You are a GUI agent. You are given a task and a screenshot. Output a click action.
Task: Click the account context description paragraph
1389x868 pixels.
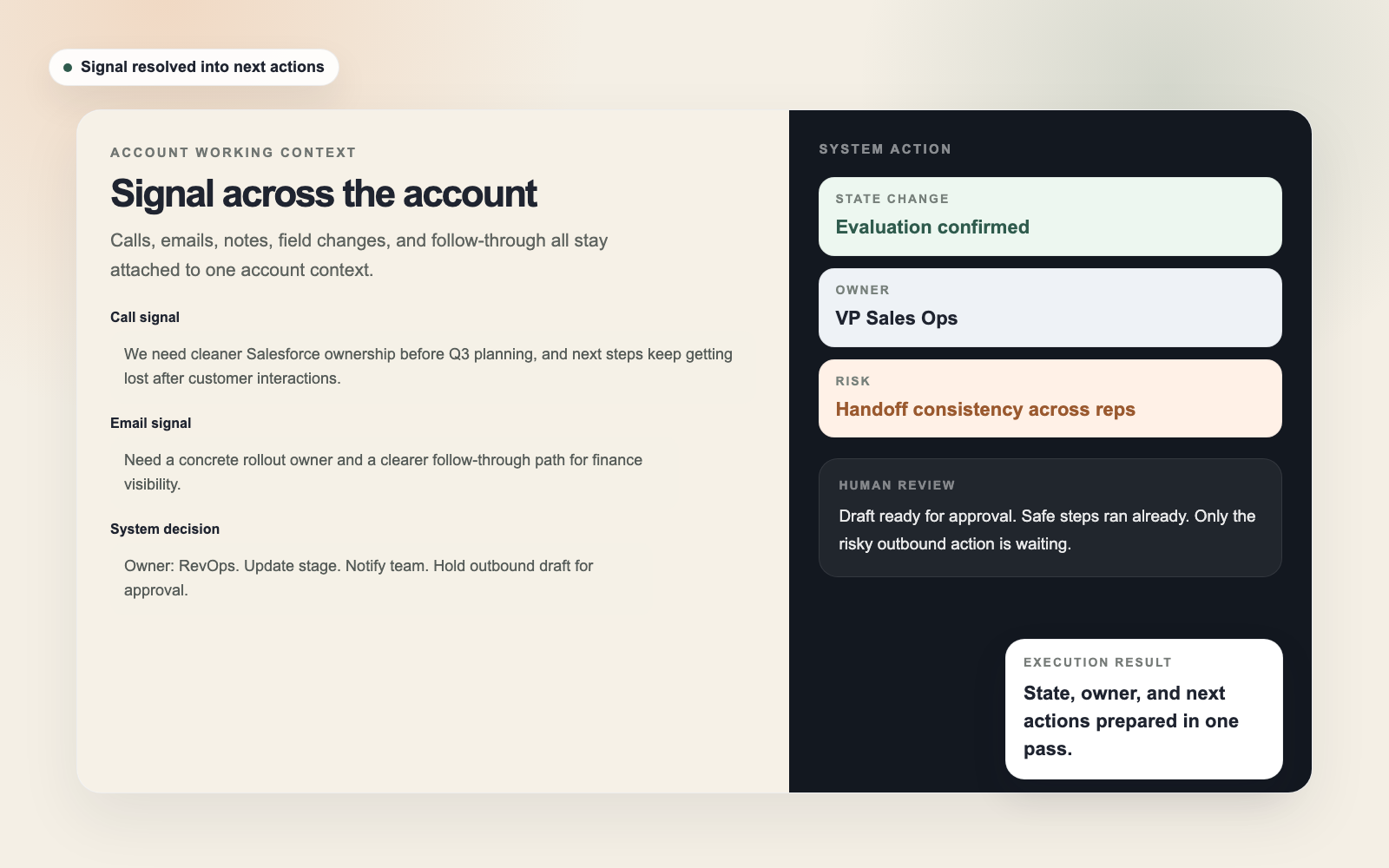(359, 255)
